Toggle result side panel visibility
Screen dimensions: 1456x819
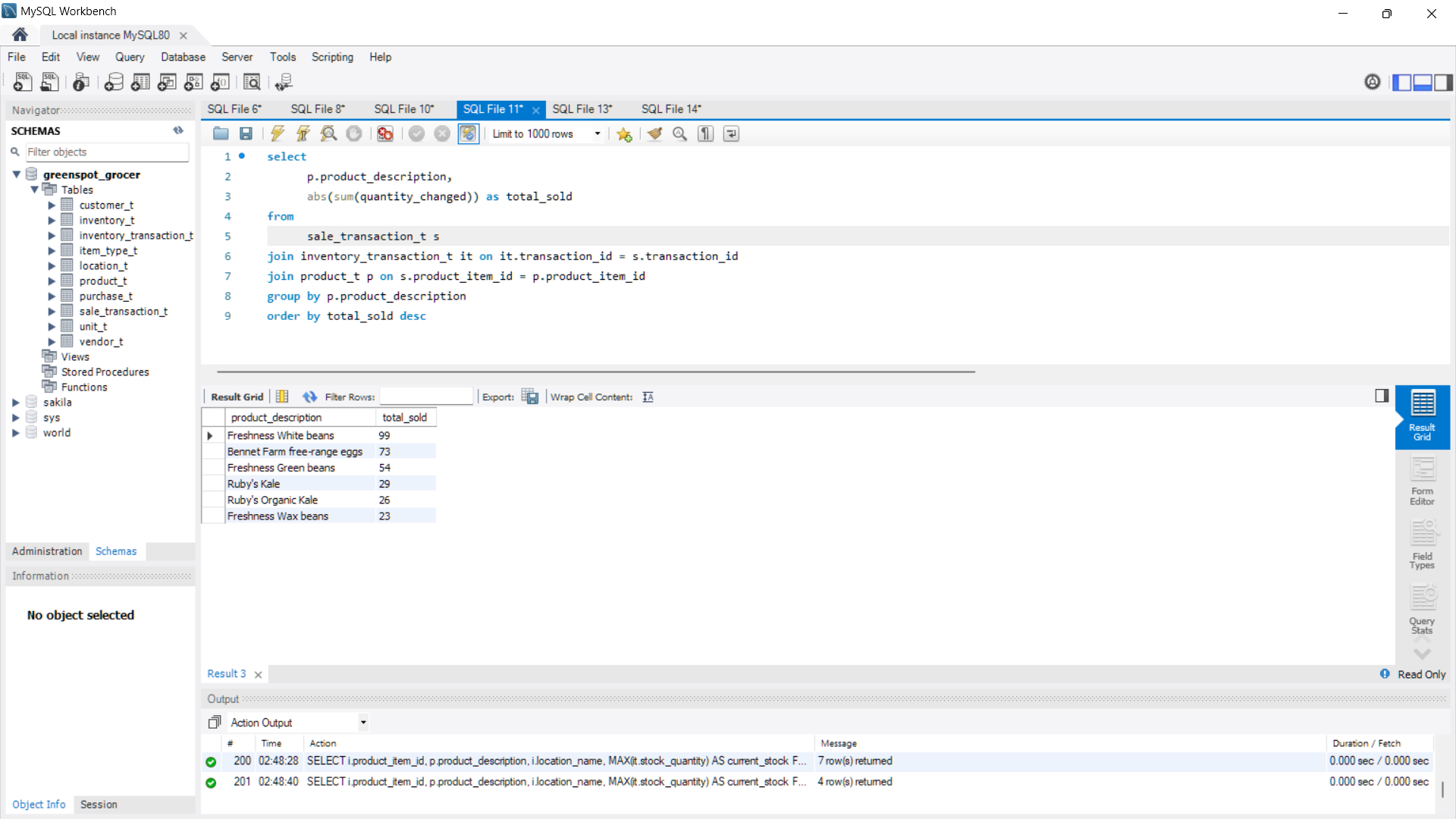pos(1382,396)
